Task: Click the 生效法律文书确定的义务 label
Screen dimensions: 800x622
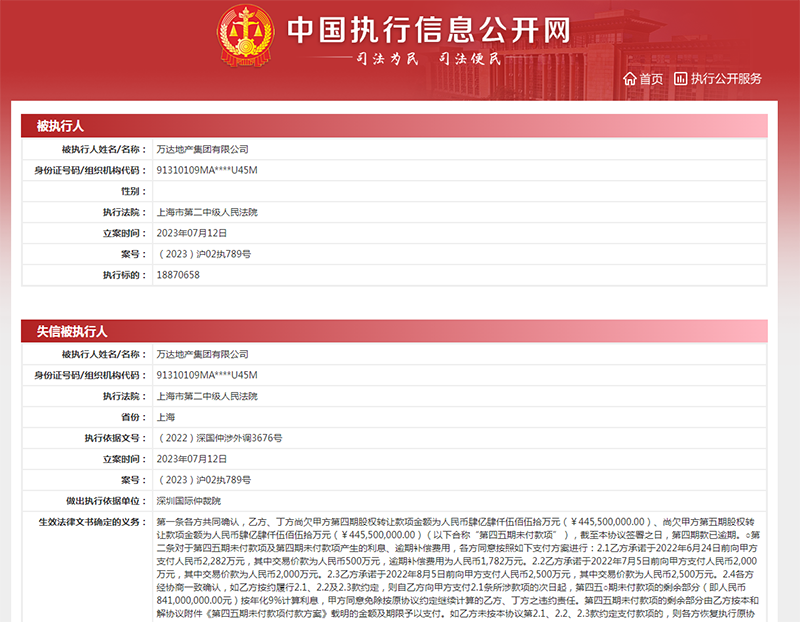Action: coord(92,522)
